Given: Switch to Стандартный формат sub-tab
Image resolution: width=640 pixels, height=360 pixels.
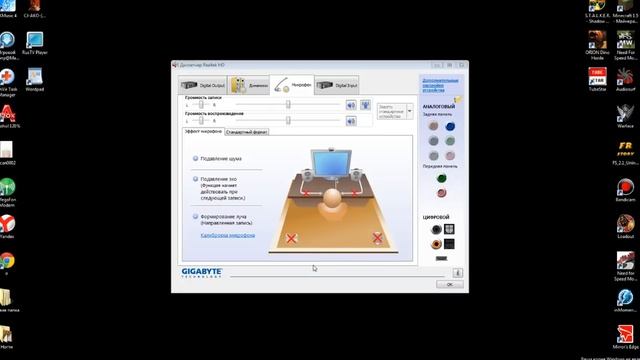Looking at the screenshot, I should pyautogui.click(x=247, y=132).
